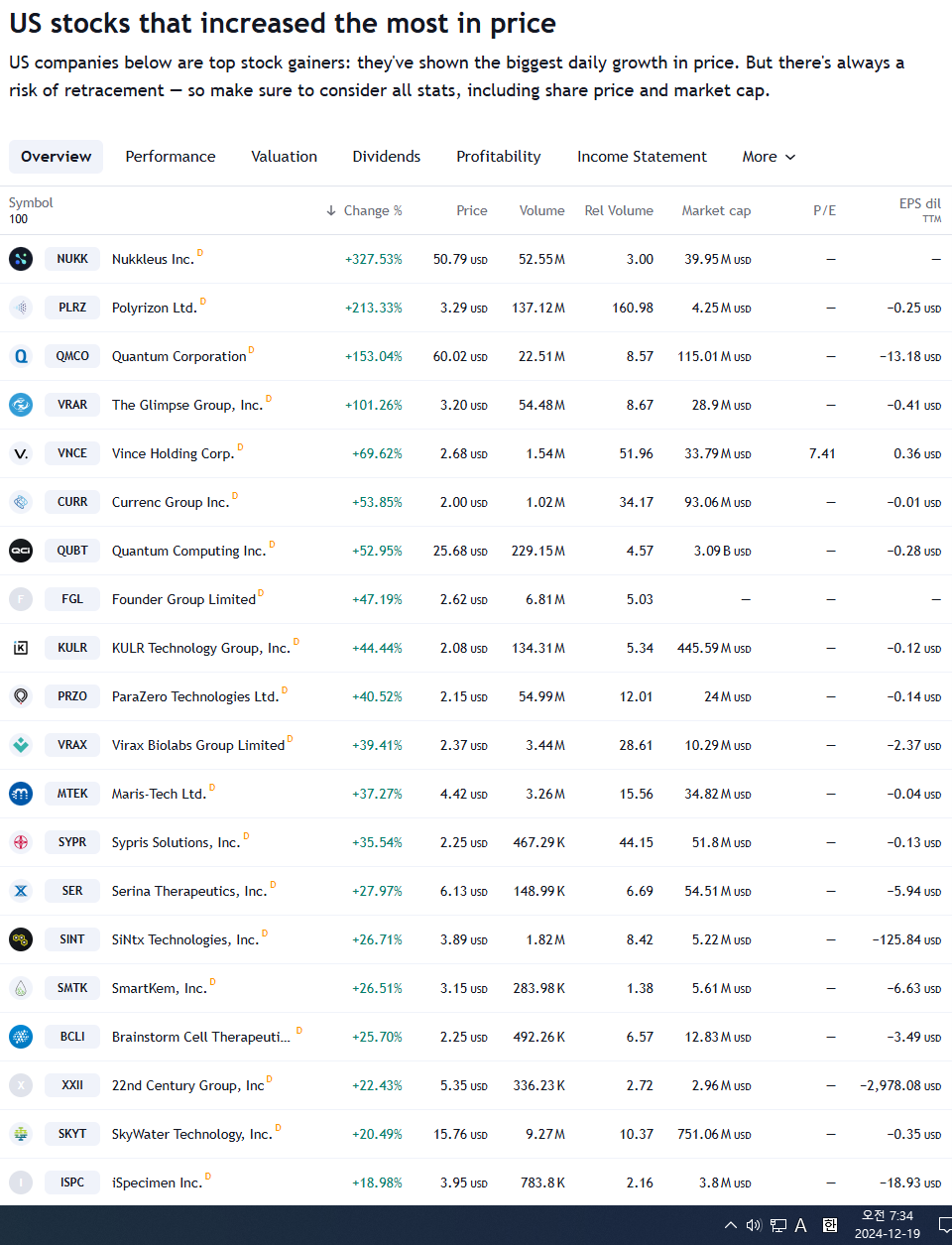The width and height of the screenshot is (952, 1245).
Task: Click the Sypris Solutions logo icon
Action: tap(21, 842)
